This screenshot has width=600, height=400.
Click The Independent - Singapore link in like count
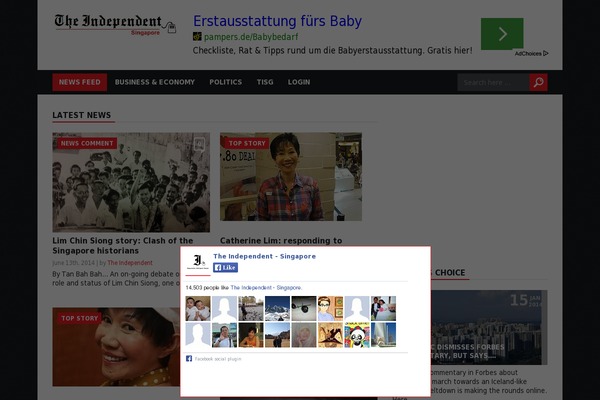[x=266, y=288]
